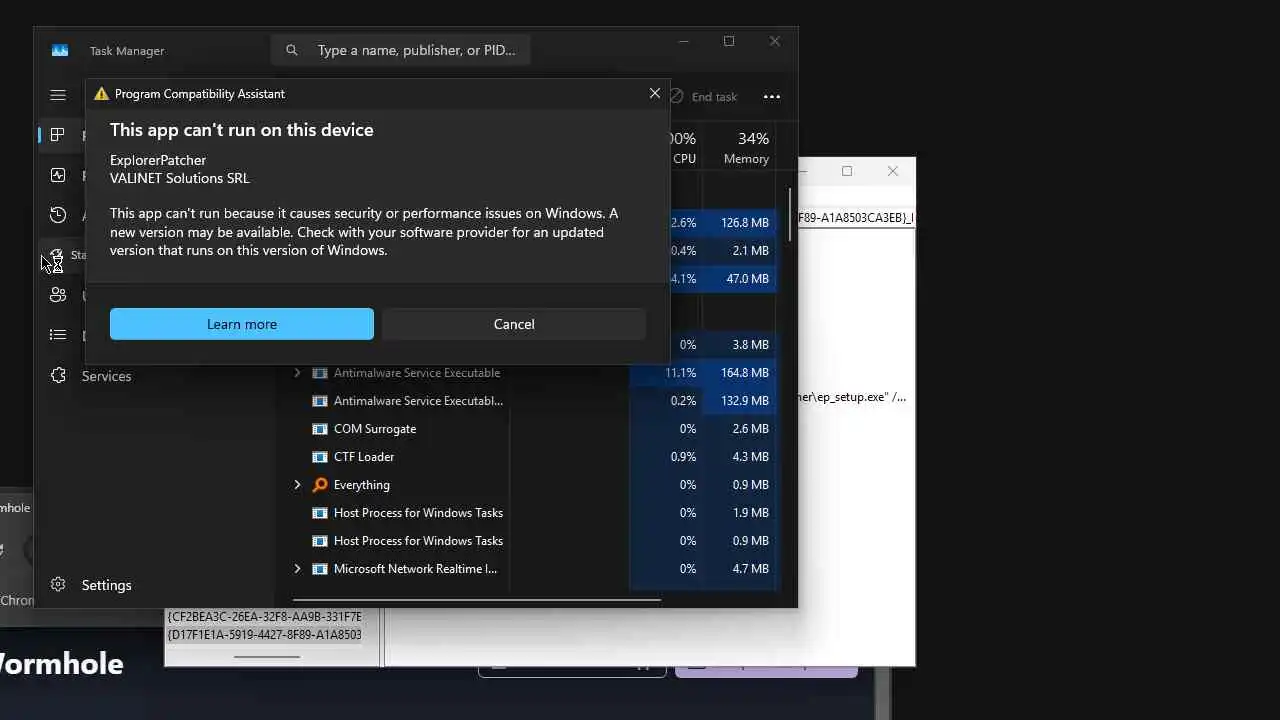Close the Program Compatibility Assistant dialog
The image size is (1280, 720).
click(655, 93)
